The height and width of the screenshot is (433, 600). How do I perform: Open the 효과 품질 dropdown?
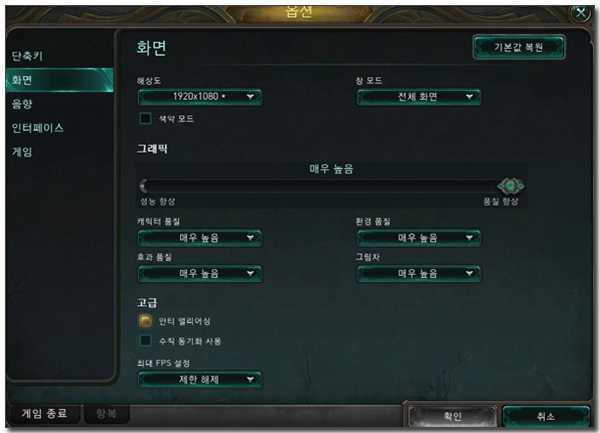point(200,273)
